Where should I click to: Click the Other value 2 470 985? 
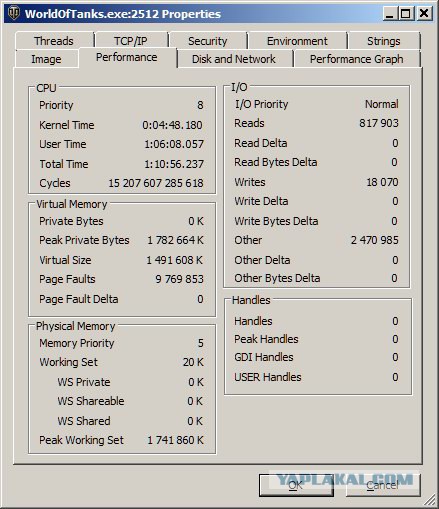(375, 240)
